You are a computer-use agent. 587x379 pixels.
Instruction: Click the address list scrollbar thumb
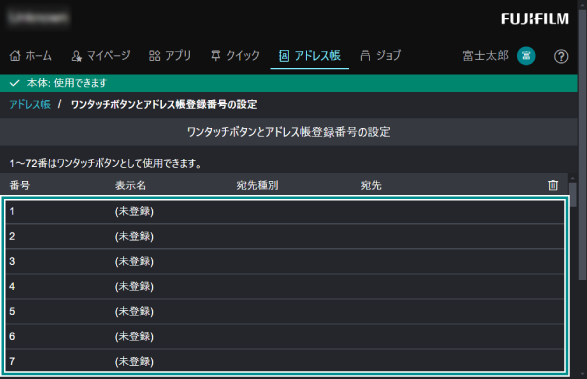[573, 194]
